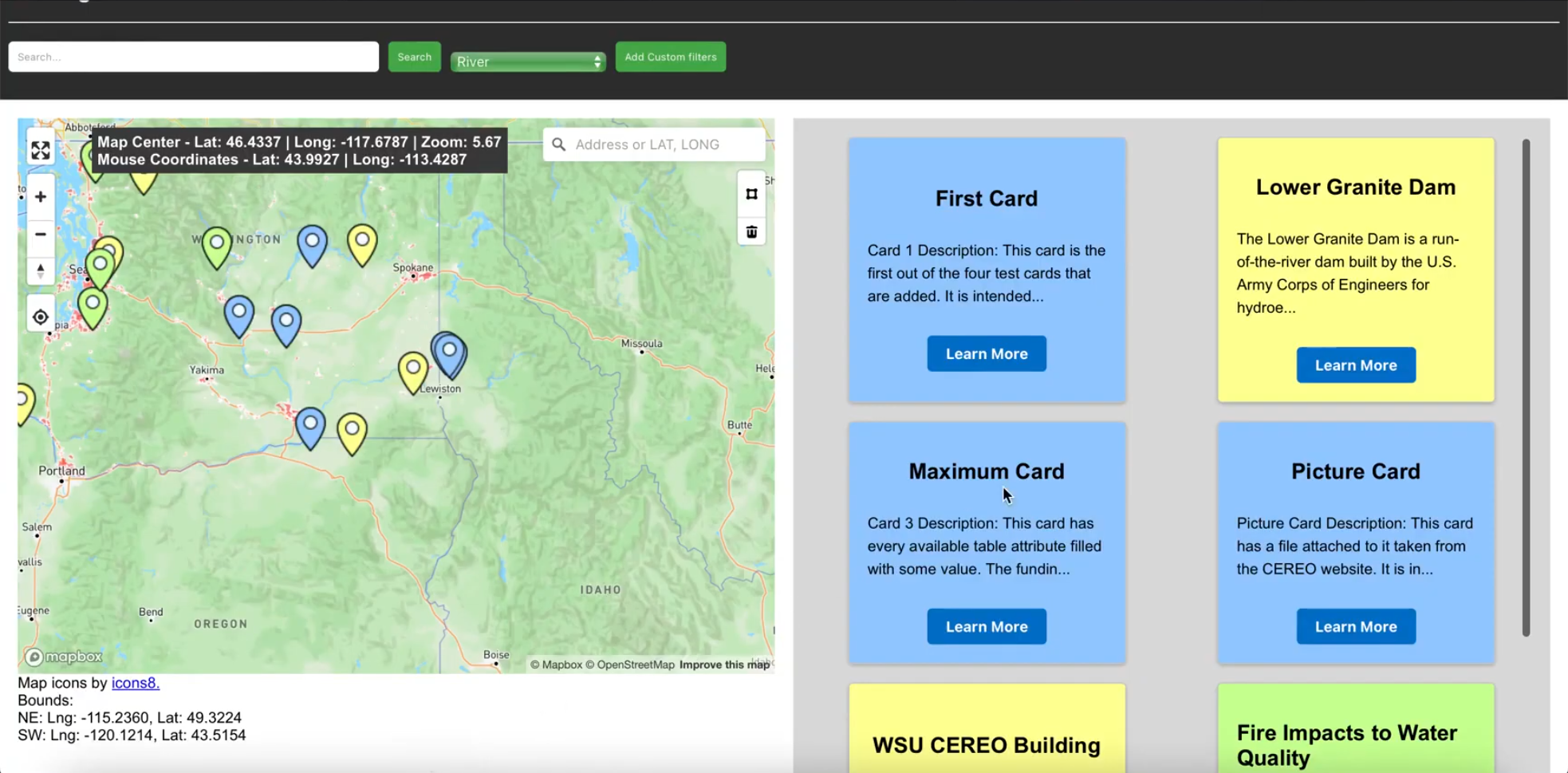Toggle fullscreen map view icon
This screenshot has height=773, width=1568.
click(x=40, y=150)
